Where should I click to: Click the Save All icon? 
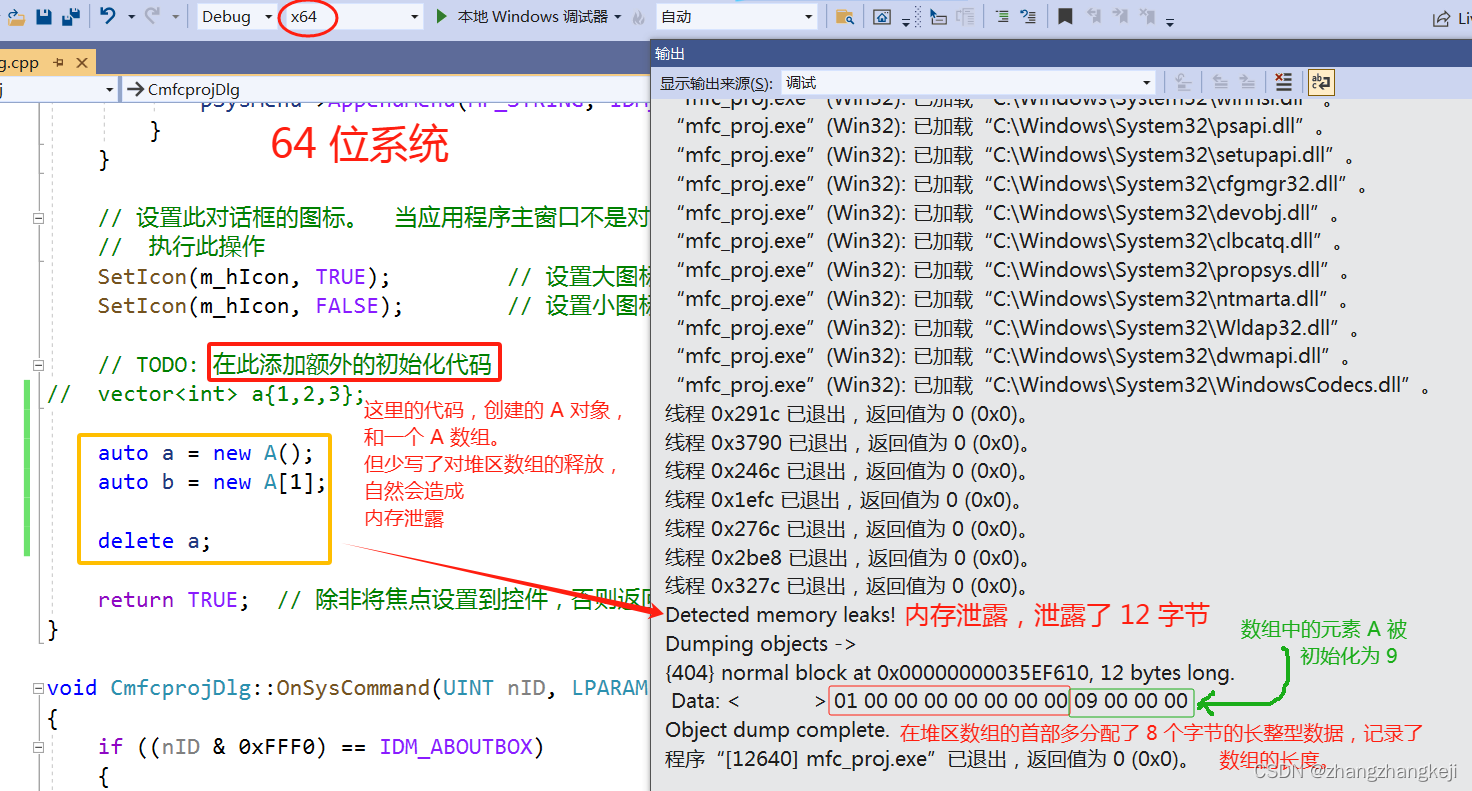click(71, 17)
